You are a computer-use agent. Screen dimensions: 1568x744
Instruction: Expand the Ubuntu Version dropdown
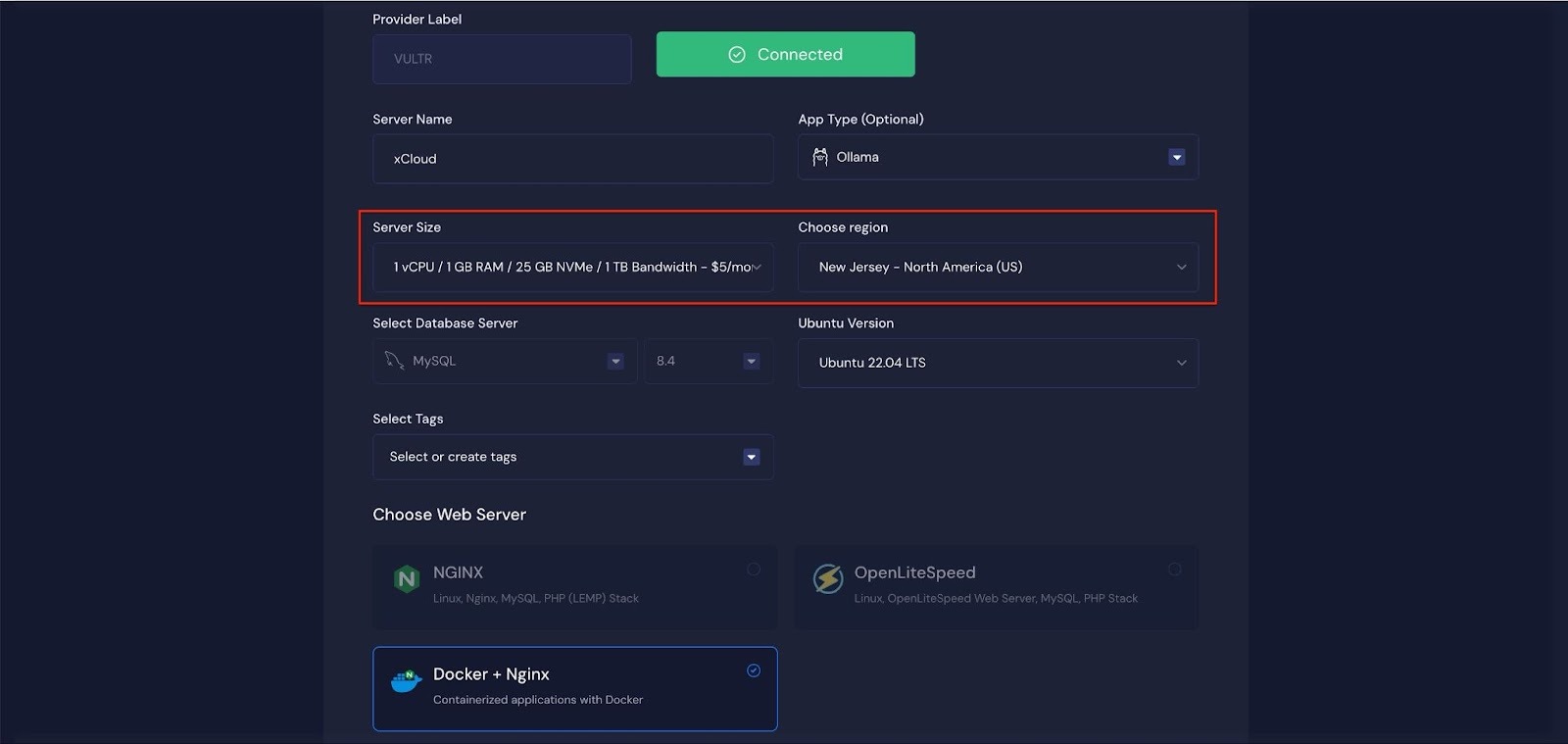(x=1181, y=363)
